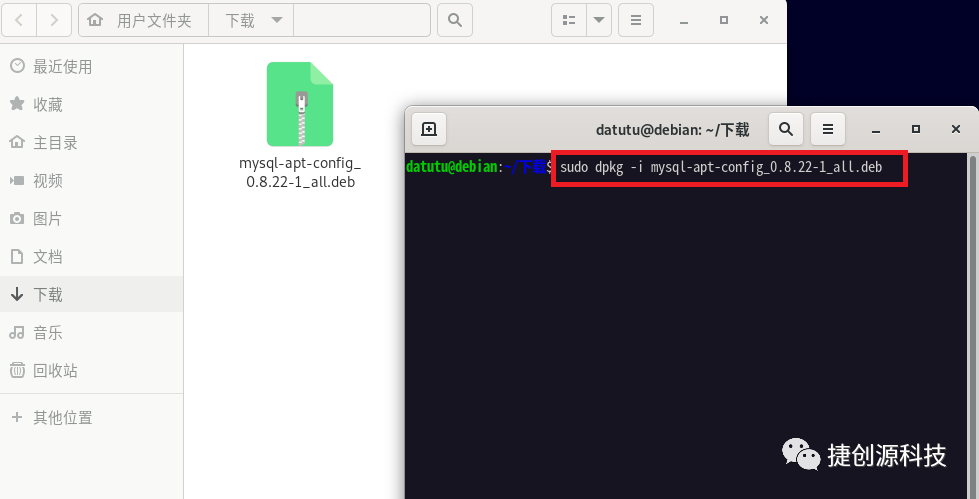Go to 主目录 in the sidebar
The height and width of the screenshot is (499, 979).
[92, 142]
